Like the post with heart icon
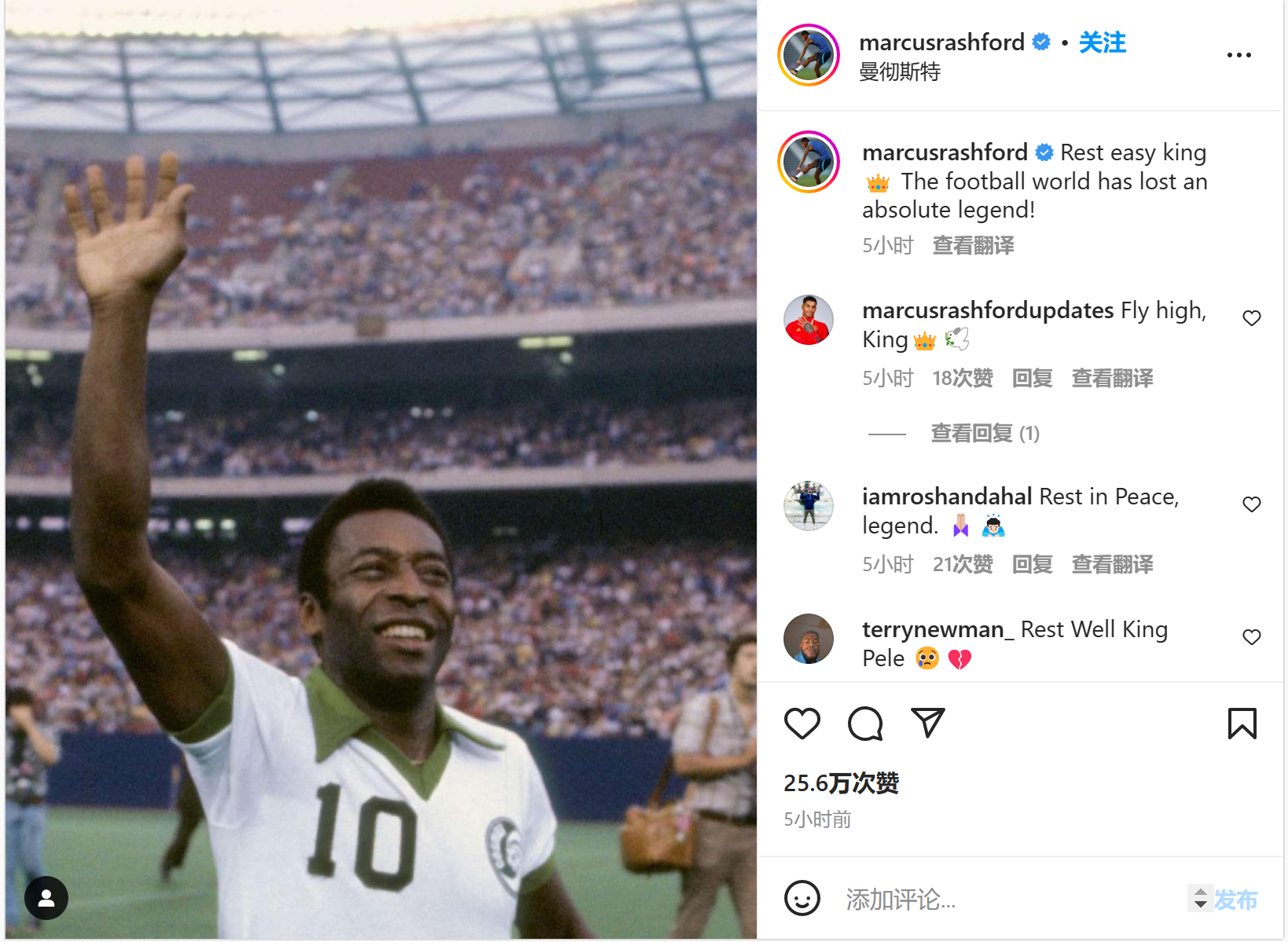This screenshot has width=1288, height=942. (802, 724)
